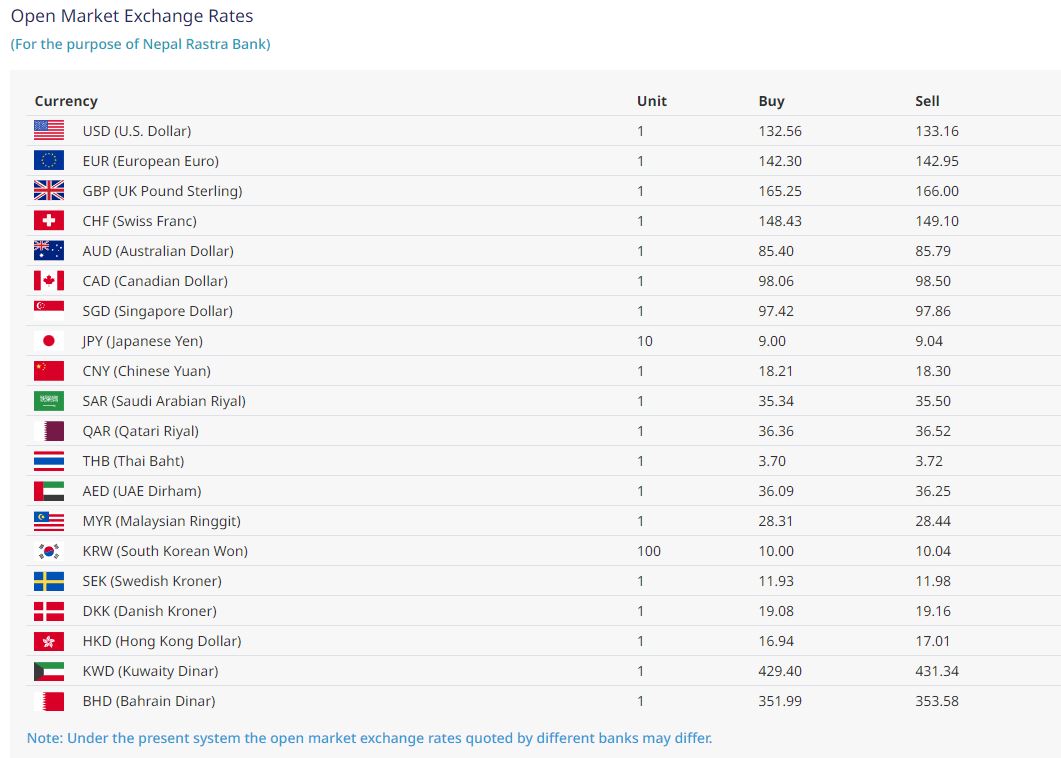
Task: Click the Swedish flag icon
Action: [x=49, y=581]
